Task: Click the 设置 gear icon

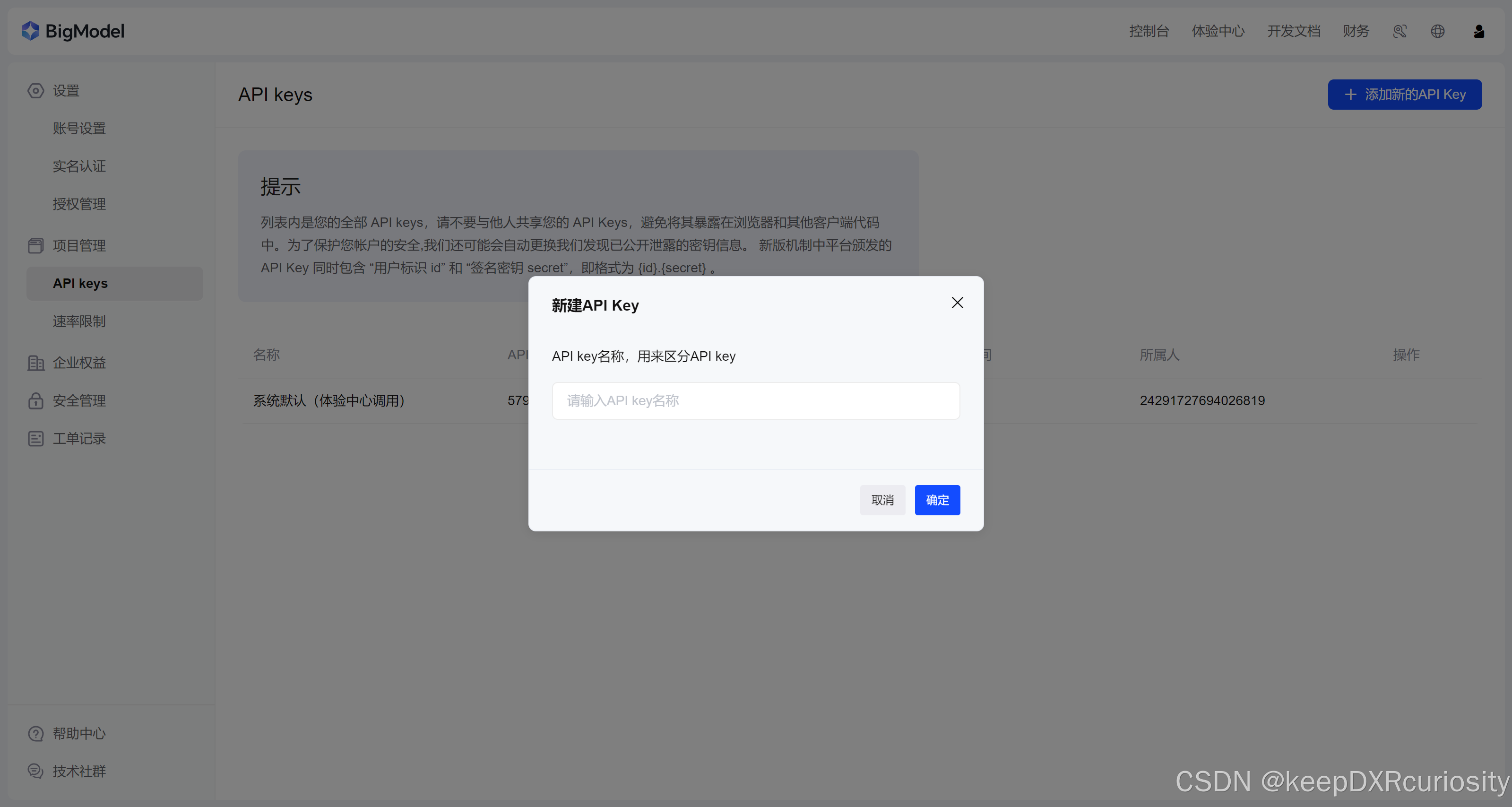Action: tap(36, 90)
